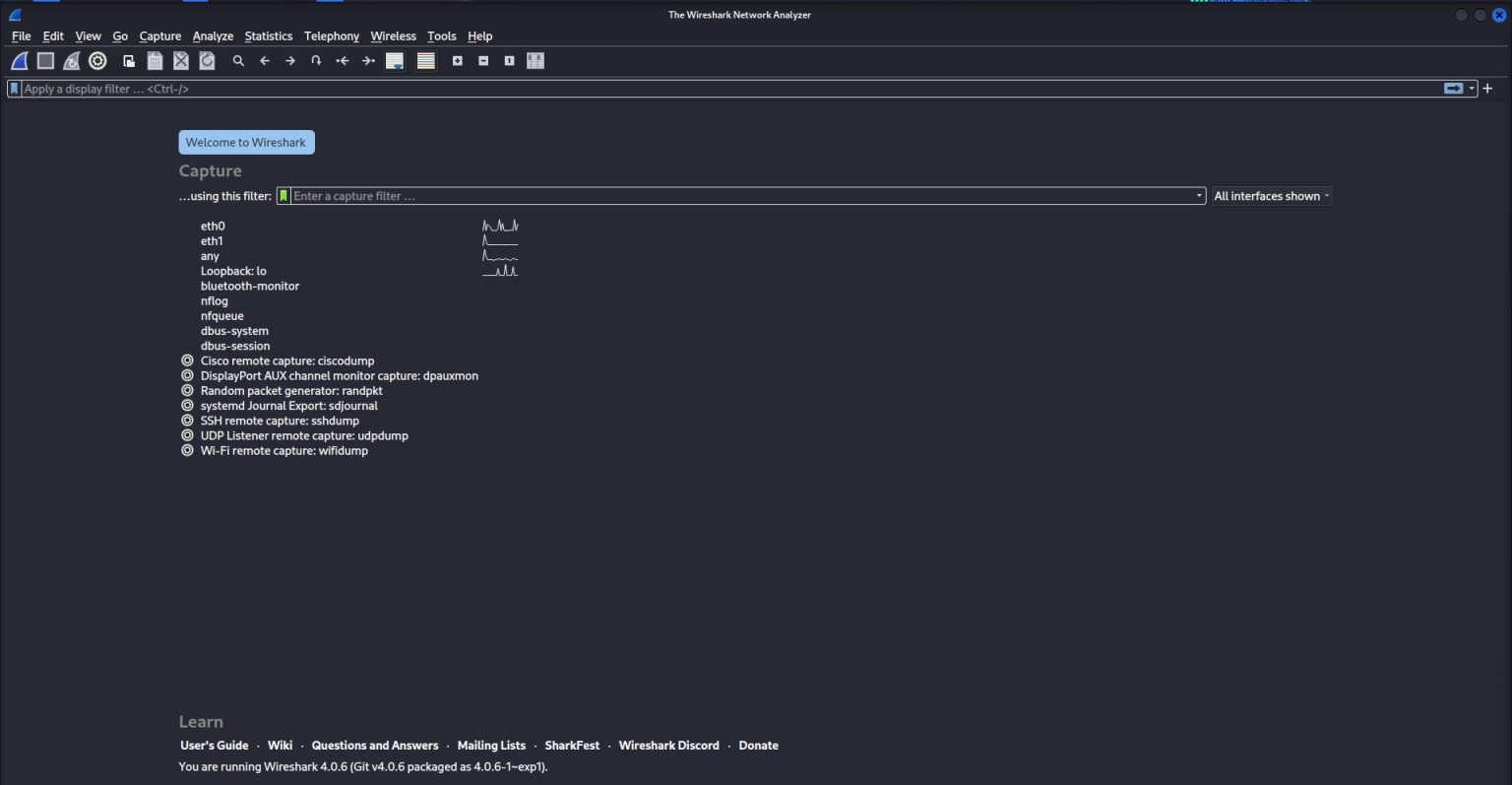Open the Telephony menu
Viewport: 1512px width, 785px height.
click(x=332, y=35)
